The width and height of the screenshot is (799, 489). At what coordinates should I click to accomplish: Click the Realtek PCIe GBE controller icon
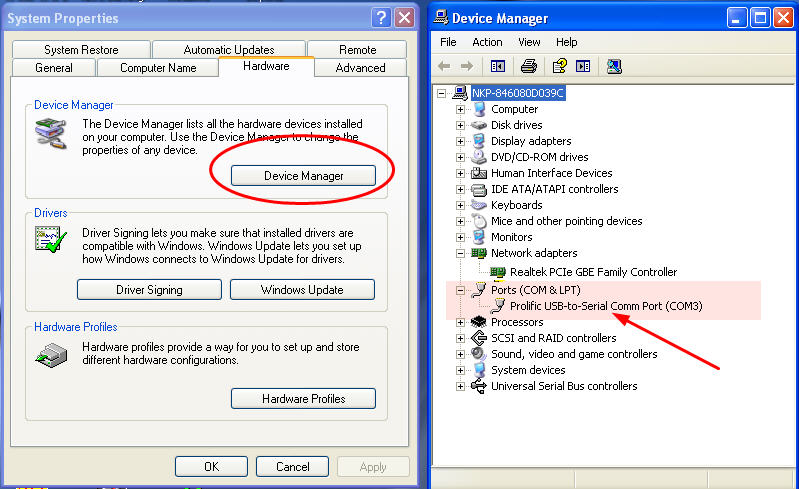click(x=497, y=272)
